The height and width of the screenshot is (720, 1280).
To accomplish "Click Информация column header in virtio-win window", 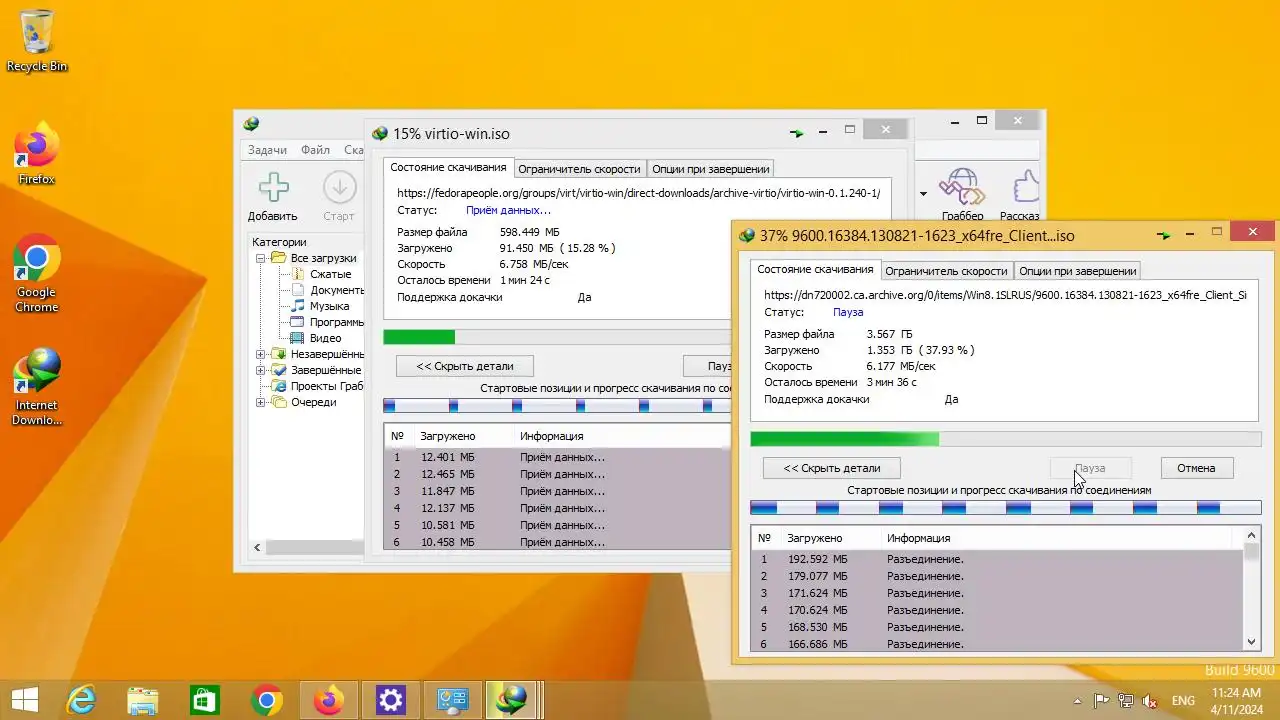I will pyautogui.click(x=551, y=436).
